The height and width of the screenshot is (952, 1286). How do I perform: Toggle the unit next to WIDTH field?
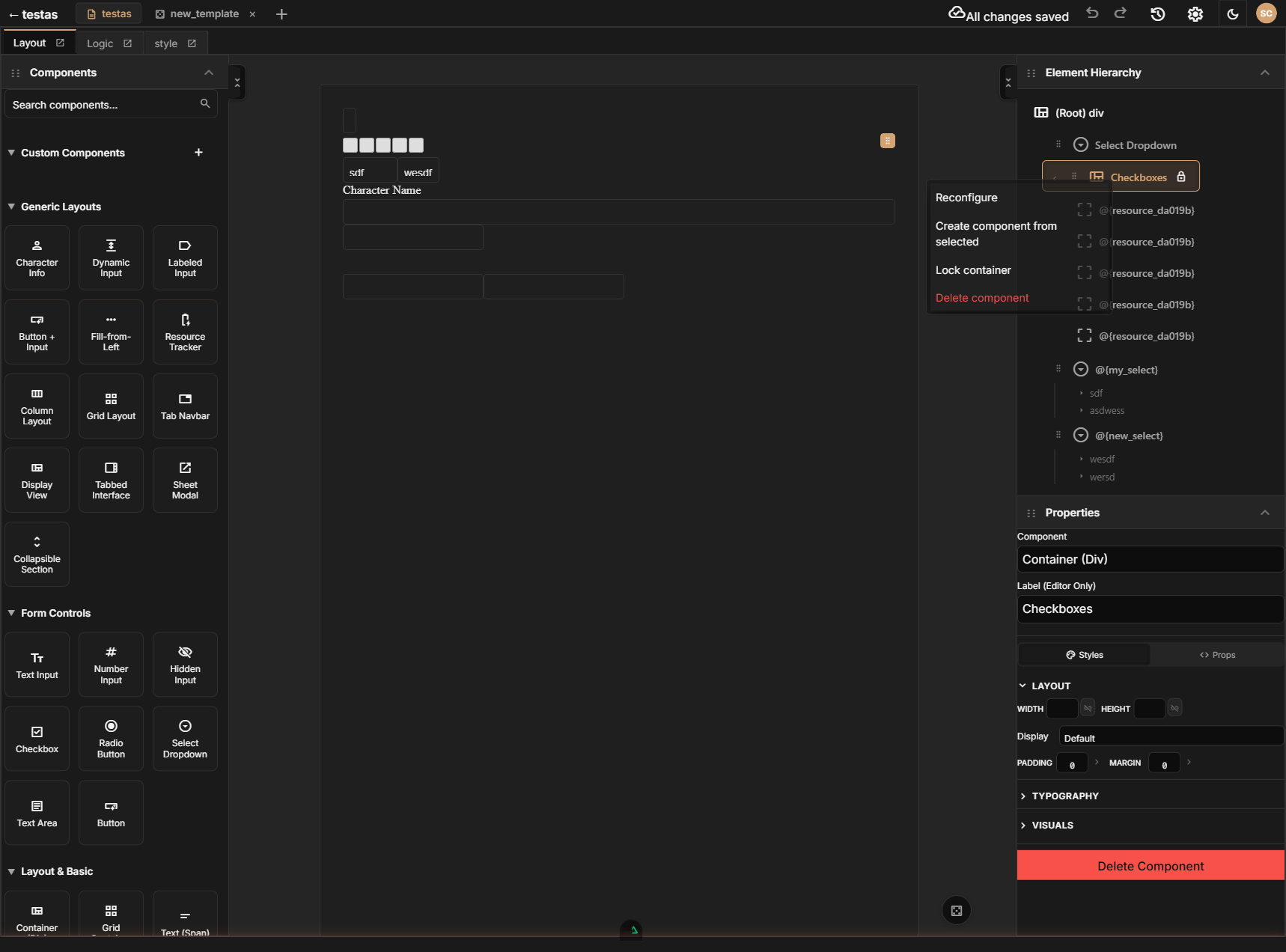coord(1087,708)
